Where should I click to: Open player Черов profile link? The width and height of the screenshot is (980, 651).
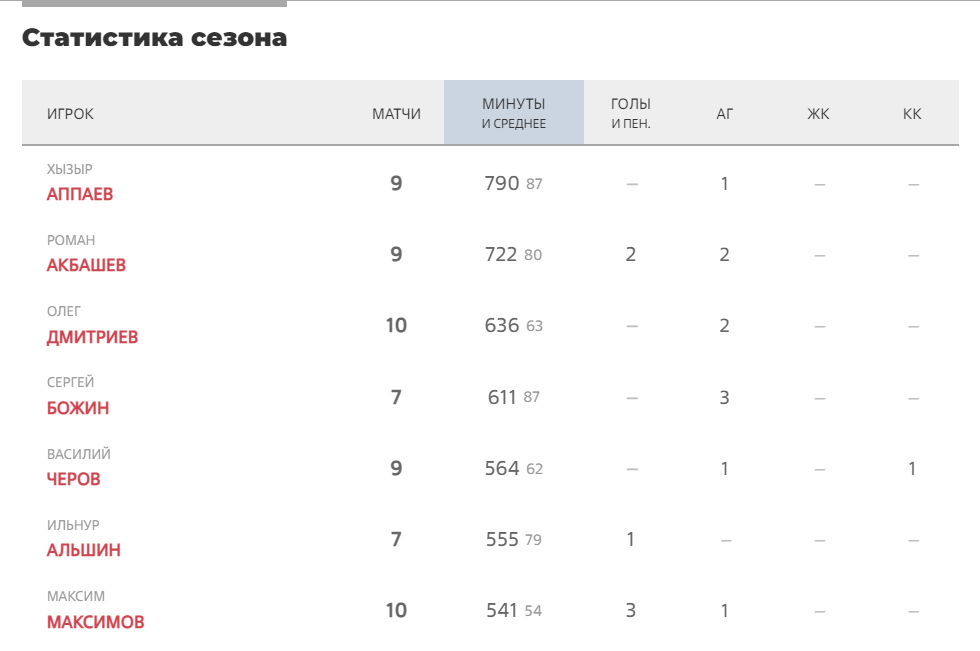[74, 479]
